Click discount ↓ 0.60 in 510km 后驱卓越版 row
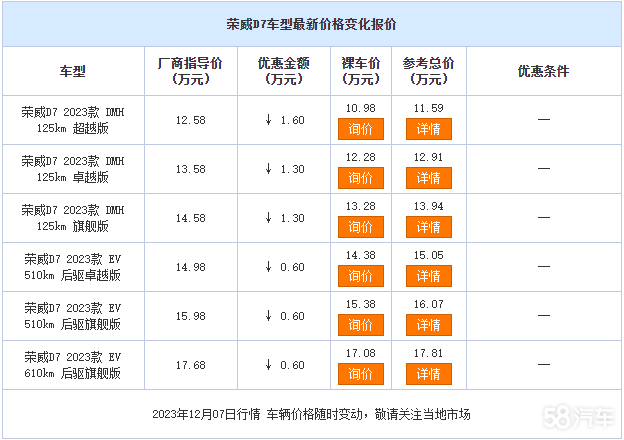 click(285, 267)
